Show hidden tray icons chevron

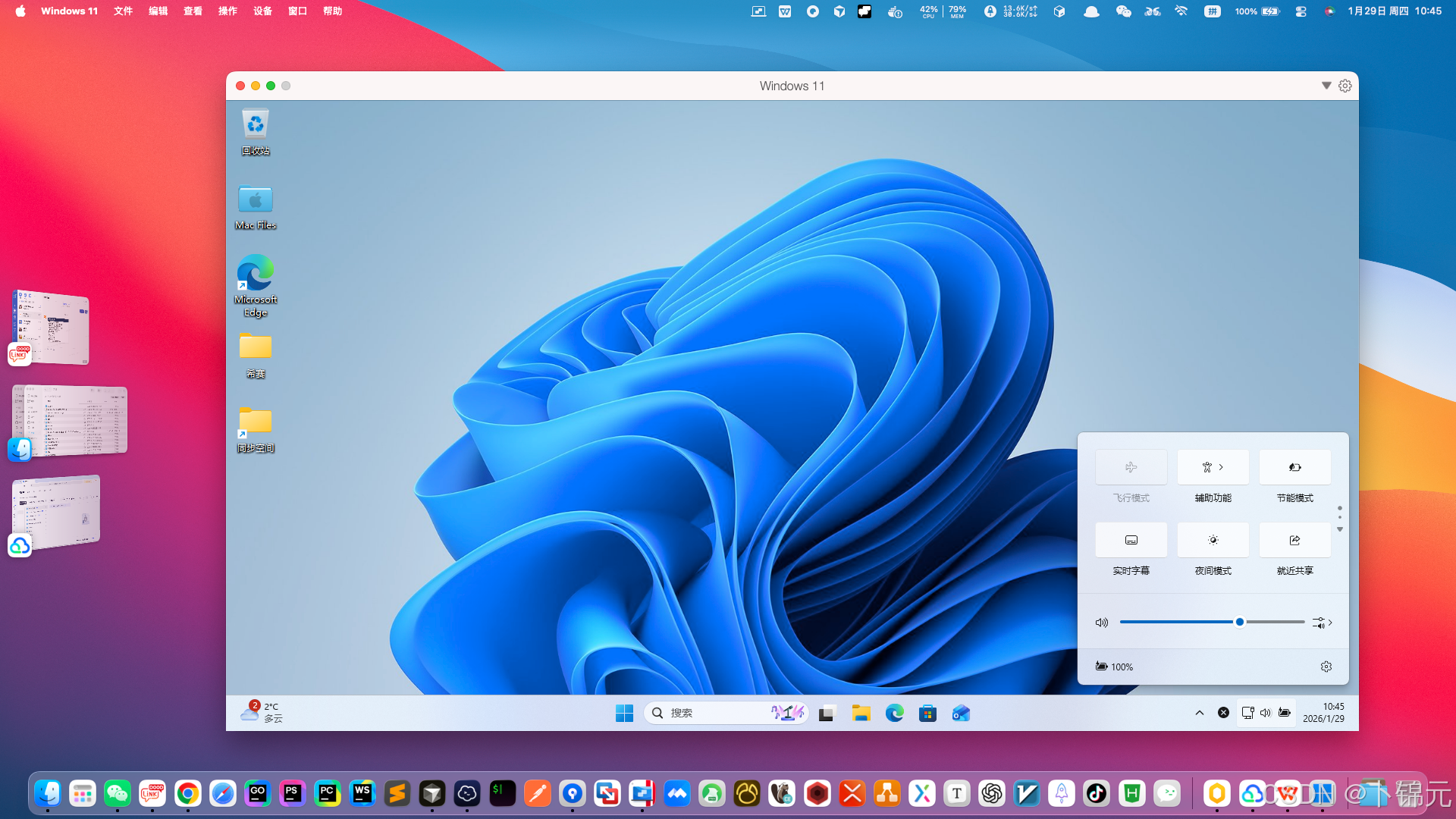pyautogui.click(x=1200, y=713)
